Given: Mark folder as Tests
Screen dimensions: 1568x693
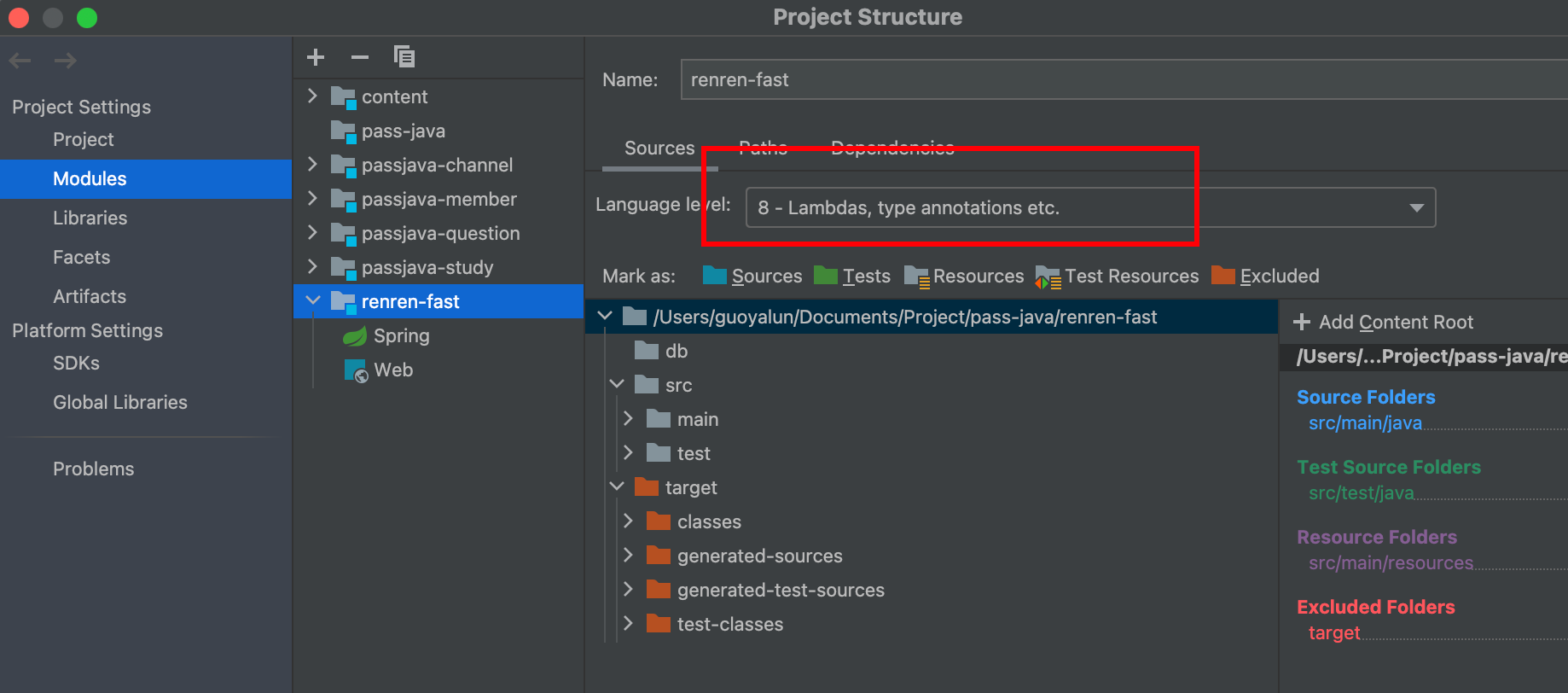Looking at the screenshot, I should (852, 277).
